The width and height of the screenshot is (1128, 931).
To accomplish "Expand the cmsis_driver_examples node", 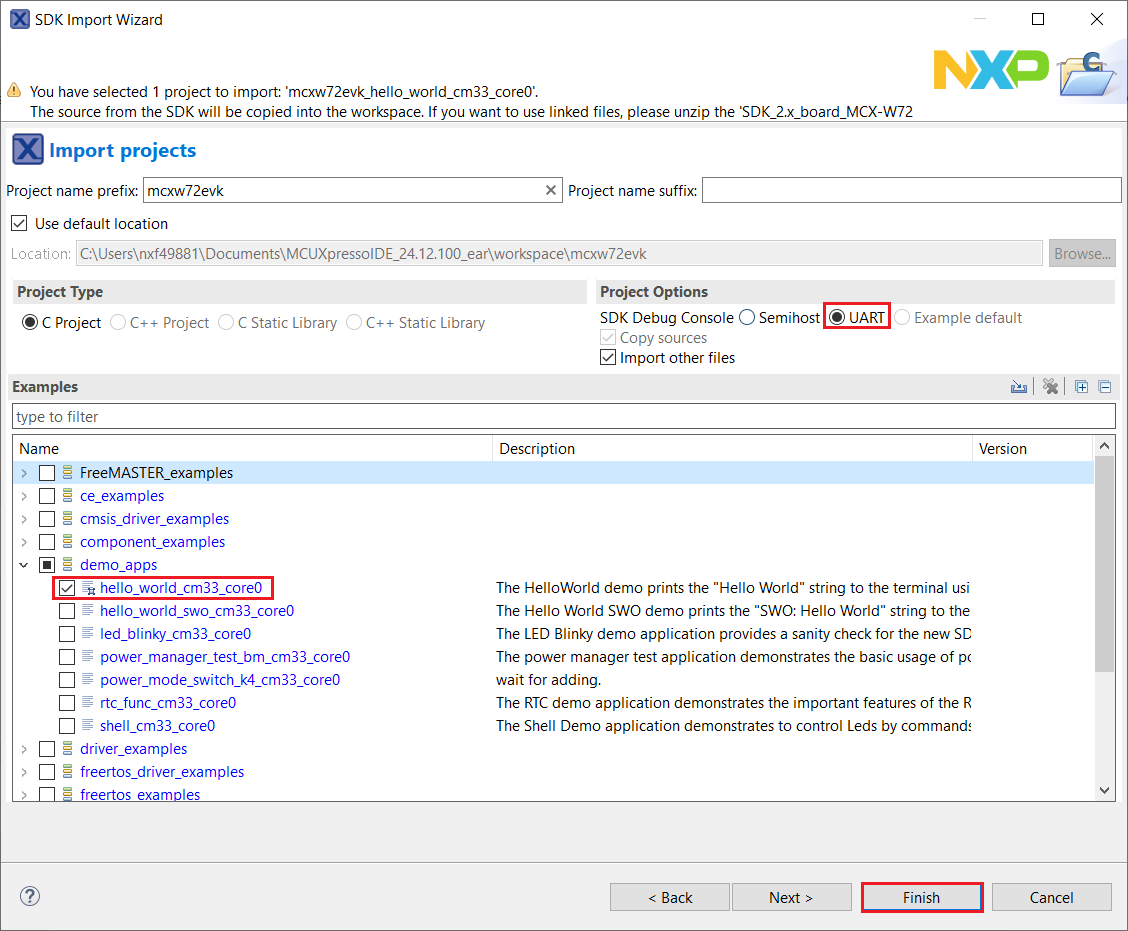I will pos(24,519).
